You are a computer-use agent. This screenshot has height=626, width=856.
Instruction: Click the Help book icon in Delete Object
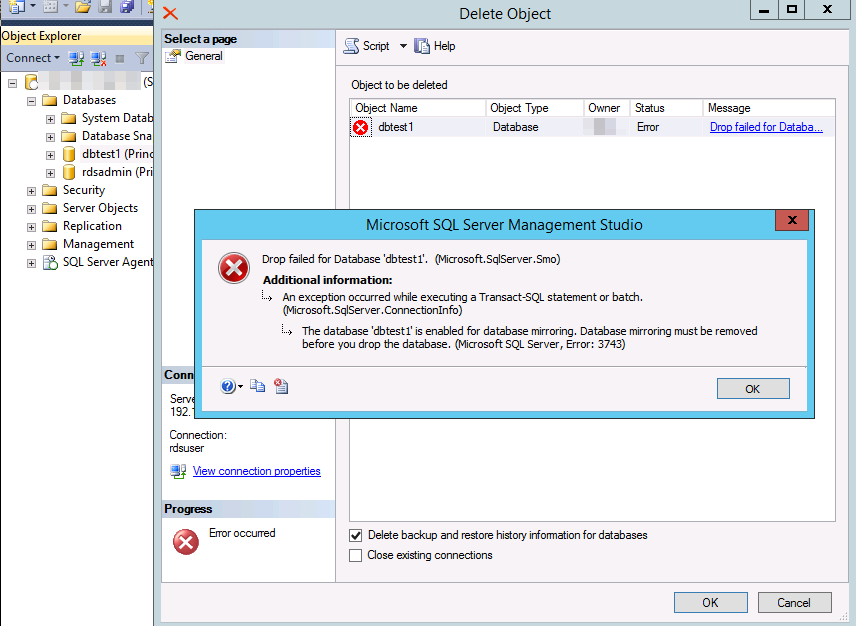(x=421, y=46)
